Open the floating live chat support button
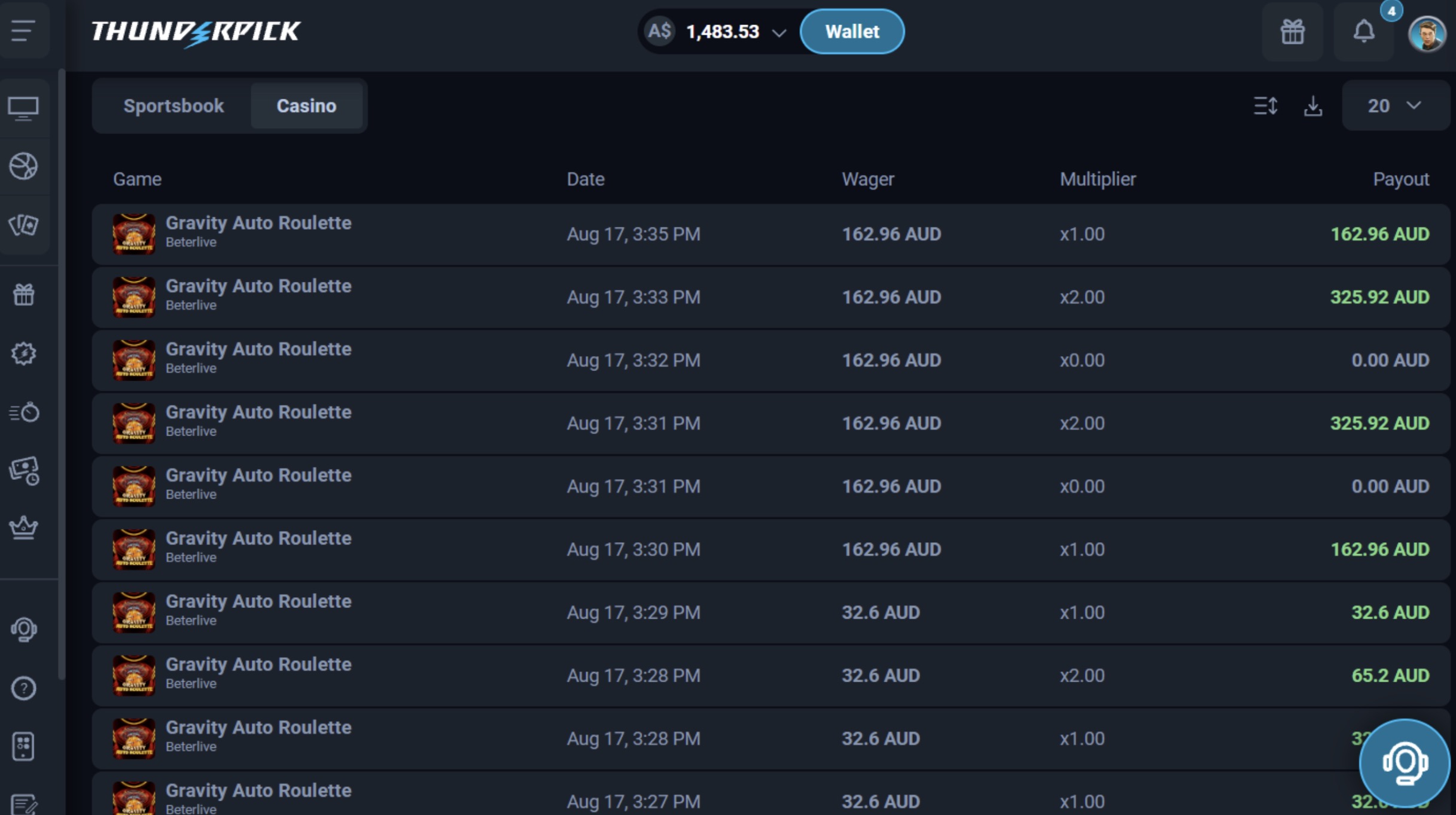The height and width of the screenshot is (815, 1456). [x=1404, y=763]
